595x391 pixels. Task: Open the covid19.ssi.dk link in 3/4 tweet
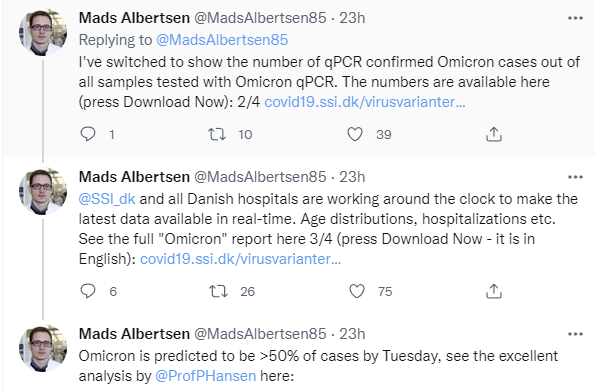(241, 259)
